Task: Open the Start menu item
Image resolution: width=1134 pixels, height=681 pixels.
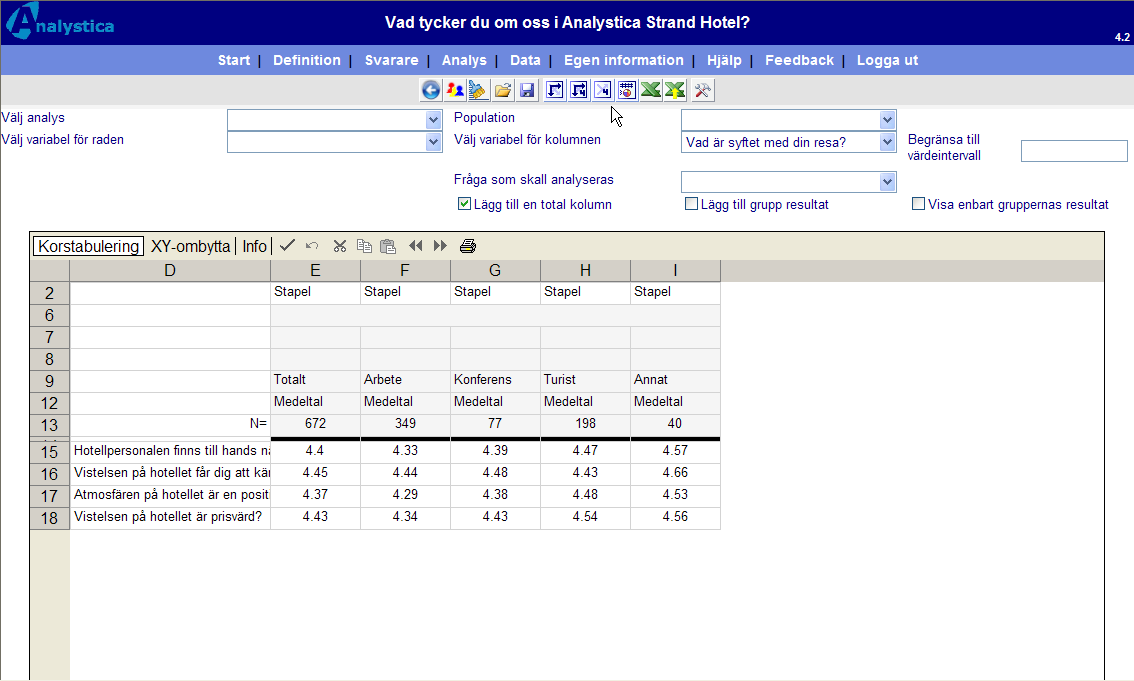Action: [x=234, y=60]
